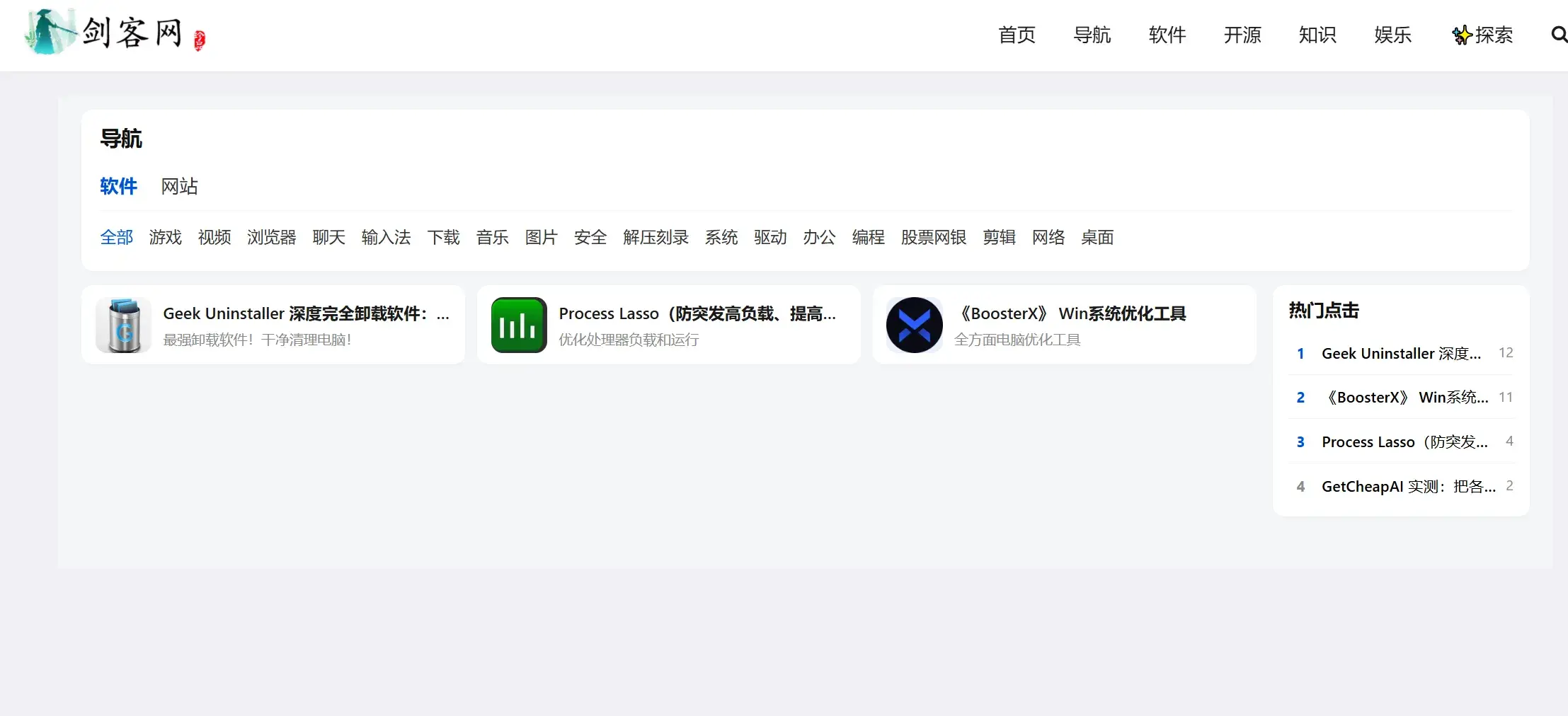Screen dimensions: 1568x716
Task: Filter by the 音乐 category
Action: pyautogui.click(x=493, y=237)
